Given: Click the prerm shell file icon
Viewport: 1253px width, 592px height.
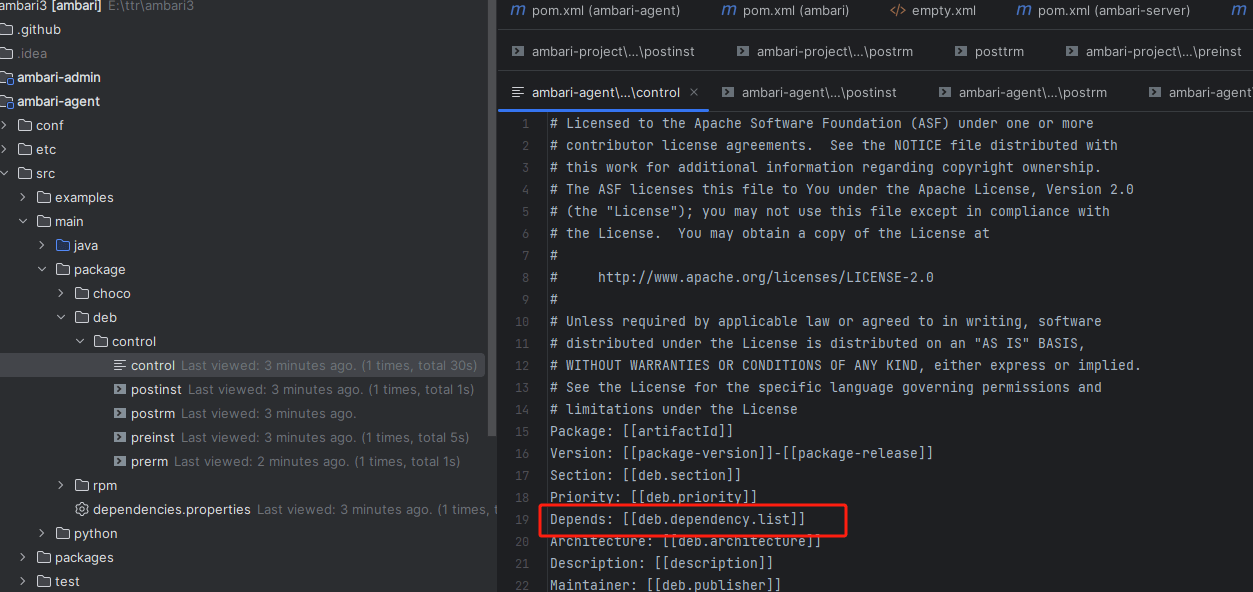Looking at the screenshot, I should point(120,461).
